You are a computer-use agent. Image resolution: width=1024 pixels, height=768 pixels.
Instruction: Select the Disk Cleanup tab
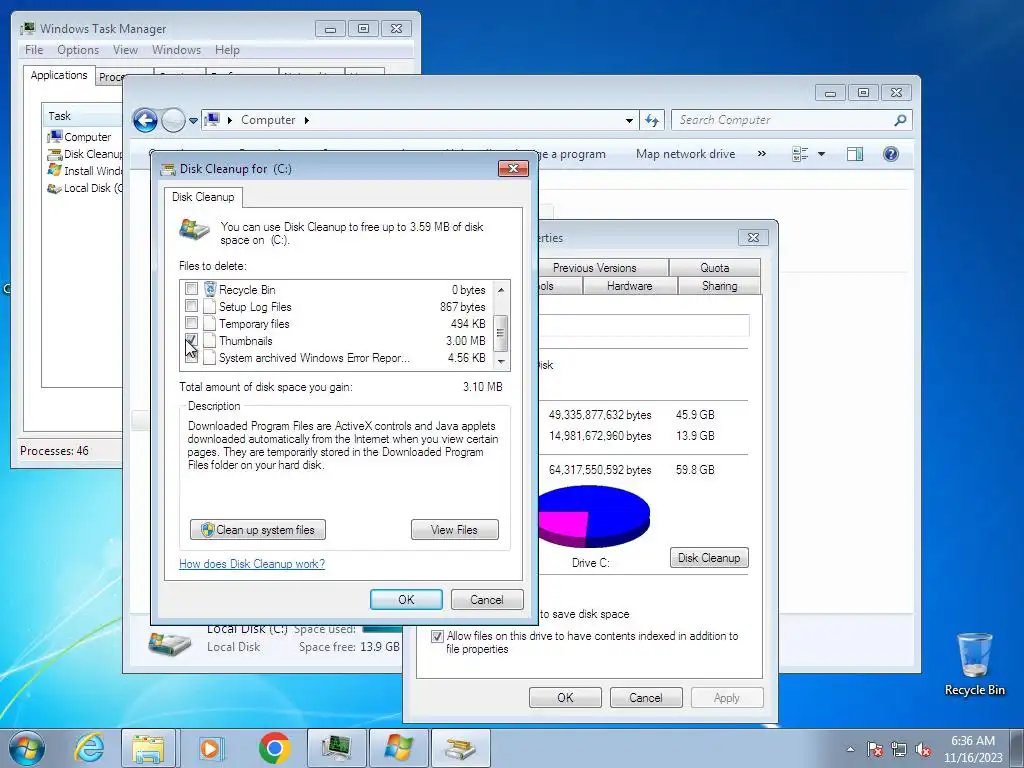(x=203, y=197)
